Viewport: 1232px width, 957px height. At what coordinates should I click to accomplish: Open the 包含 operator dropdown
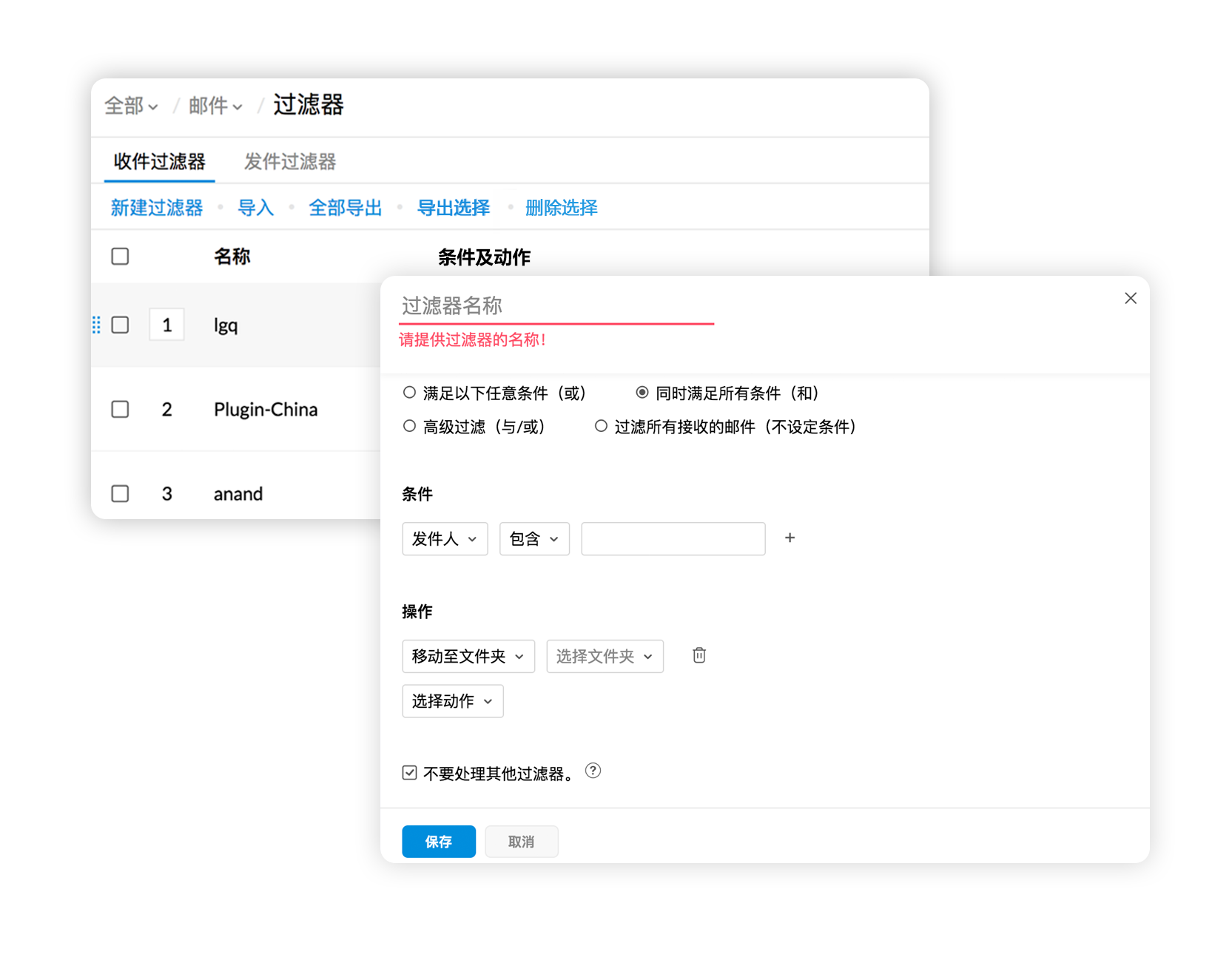pos(534,538)
